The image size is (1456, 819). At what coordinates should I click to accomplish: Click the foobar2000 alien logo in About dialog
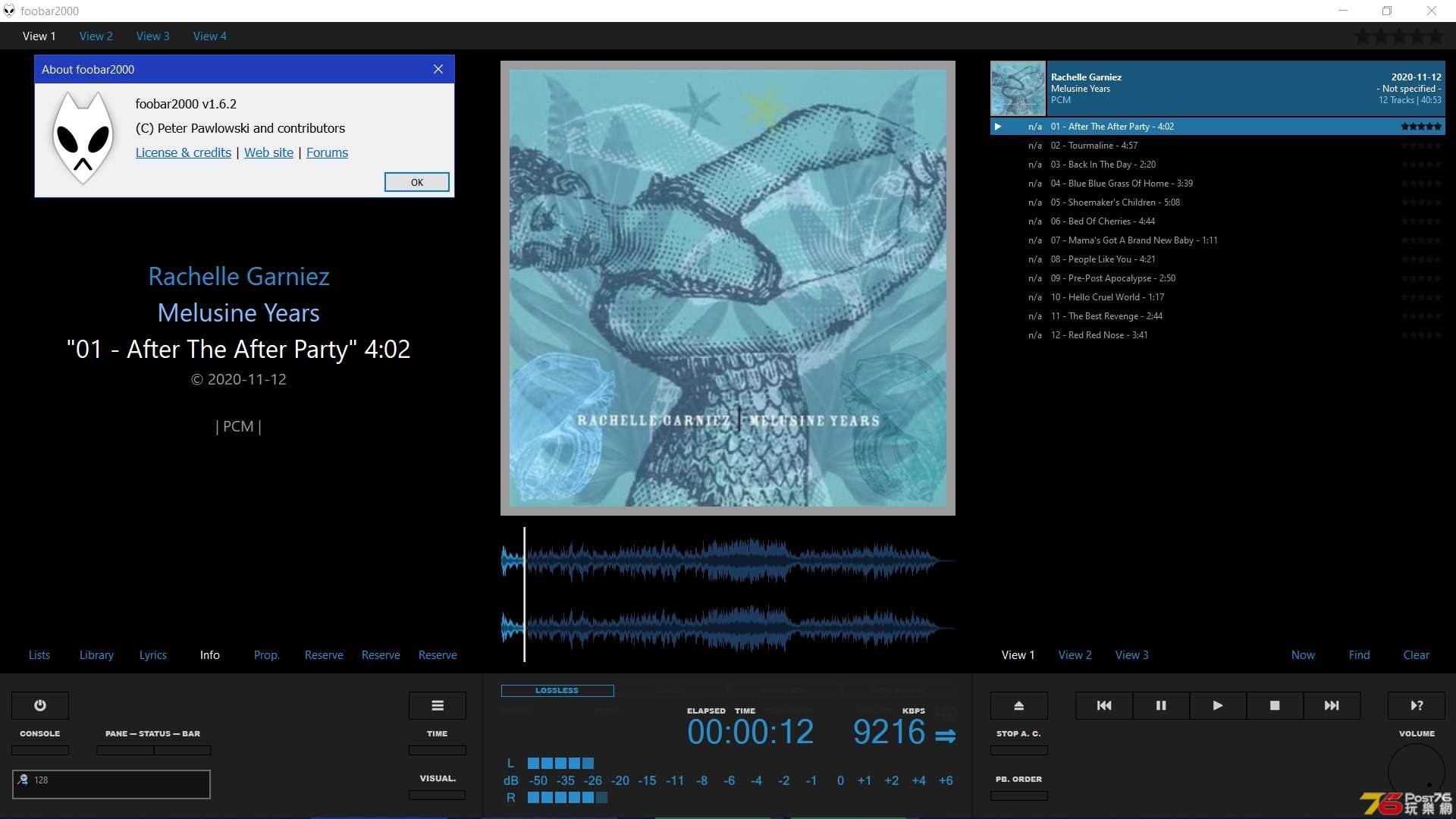pos(83,137)
